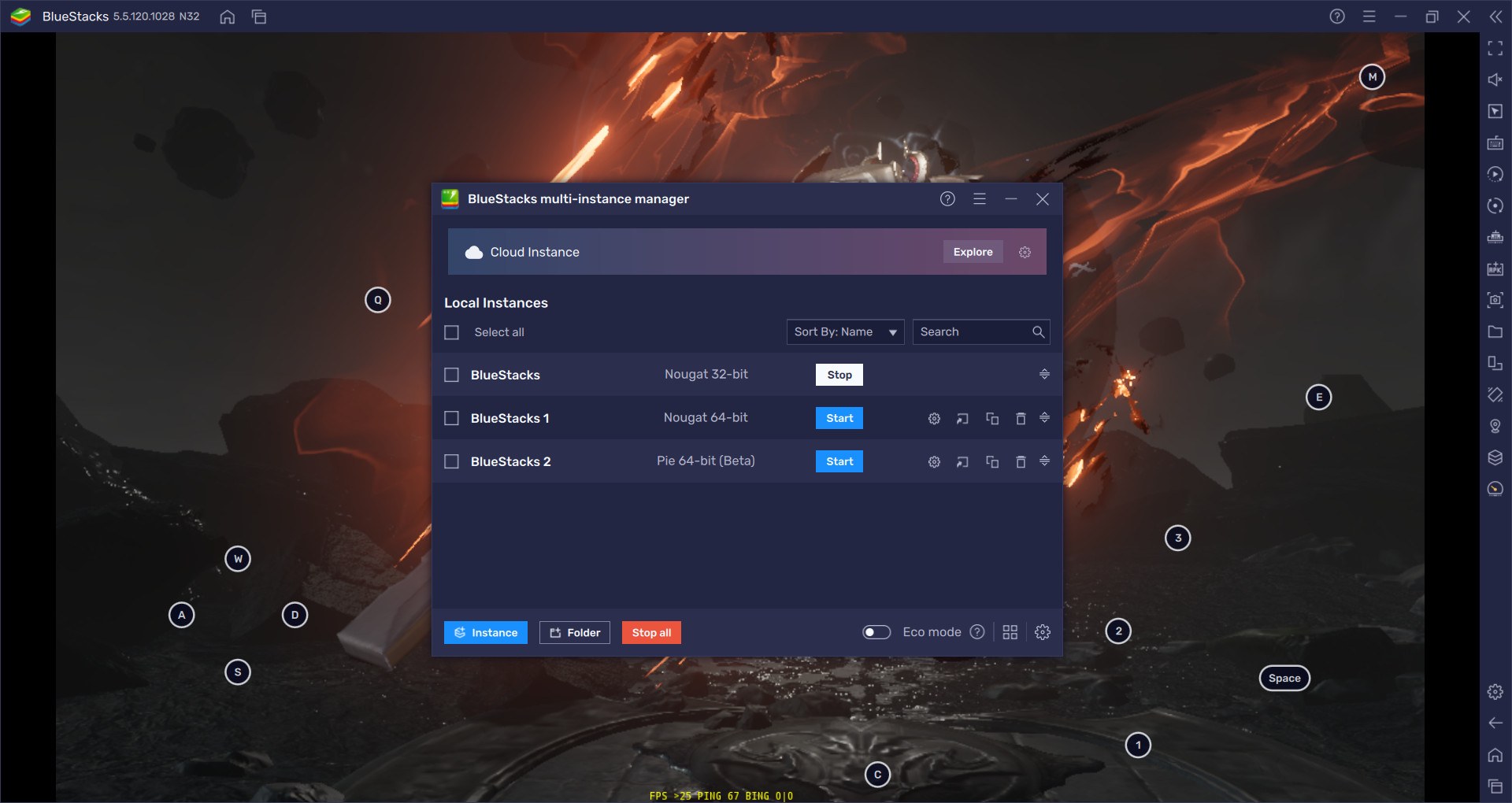Open multi-instance manager settings gear

1043,632
